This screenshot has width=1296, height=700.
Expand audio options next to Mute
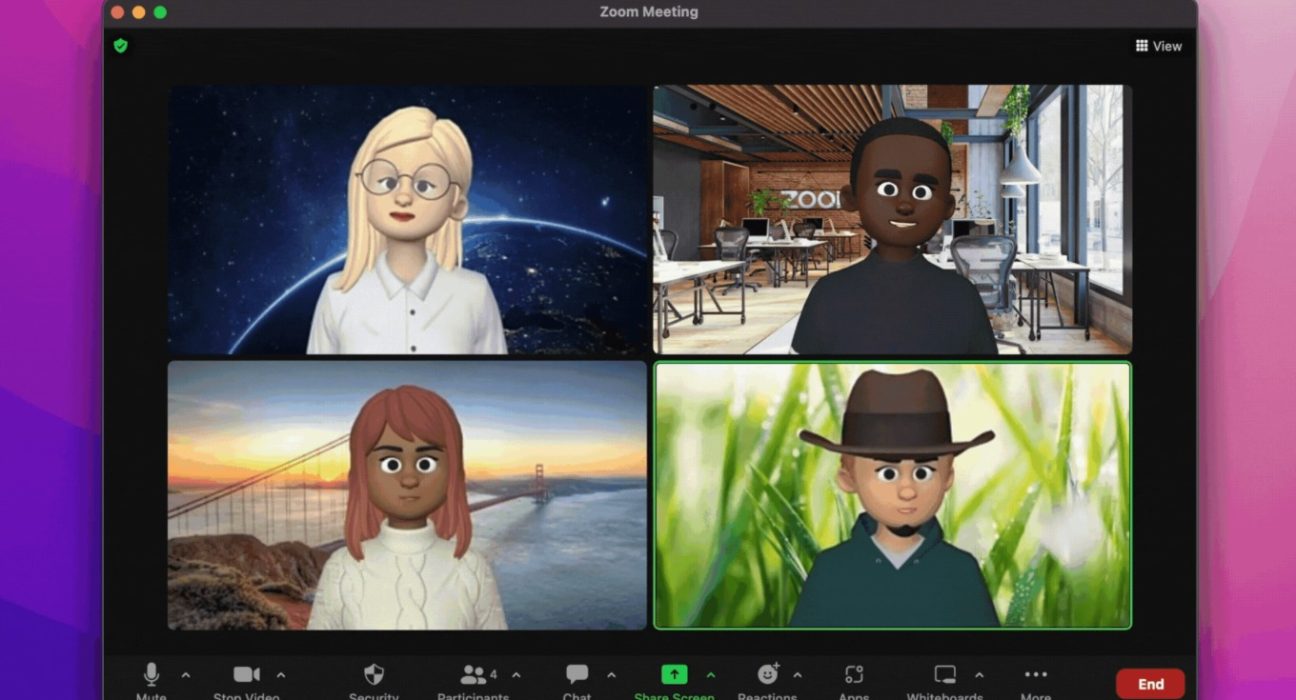coord(185,675)
